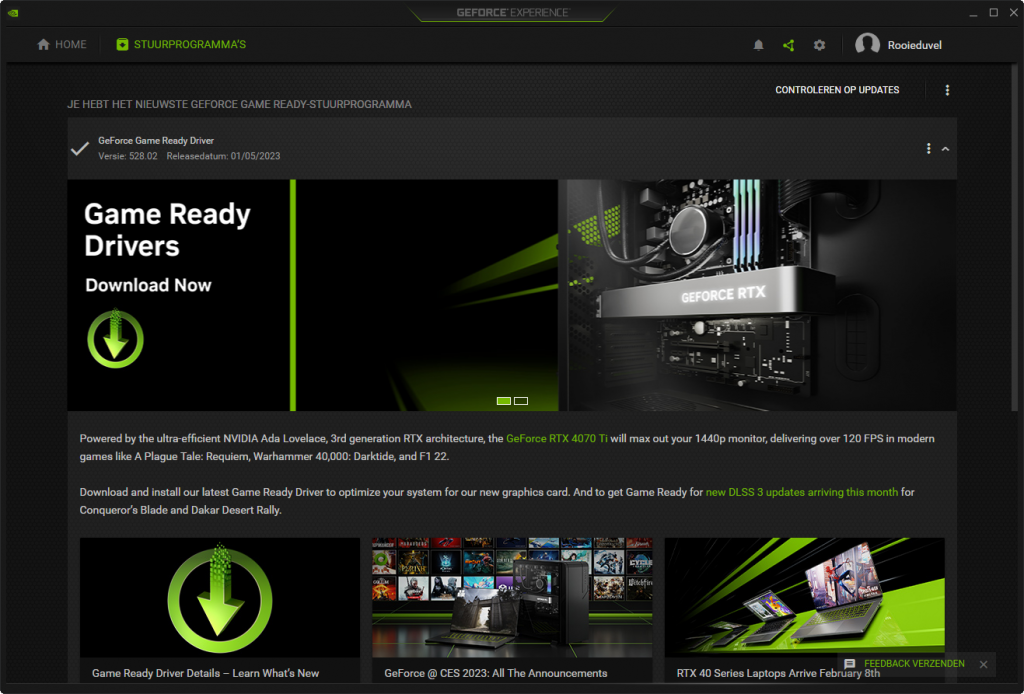Open new DLSS 3 updates arriving link
The height and width of the screenshot is (694, 1024).
coord(801,492)
